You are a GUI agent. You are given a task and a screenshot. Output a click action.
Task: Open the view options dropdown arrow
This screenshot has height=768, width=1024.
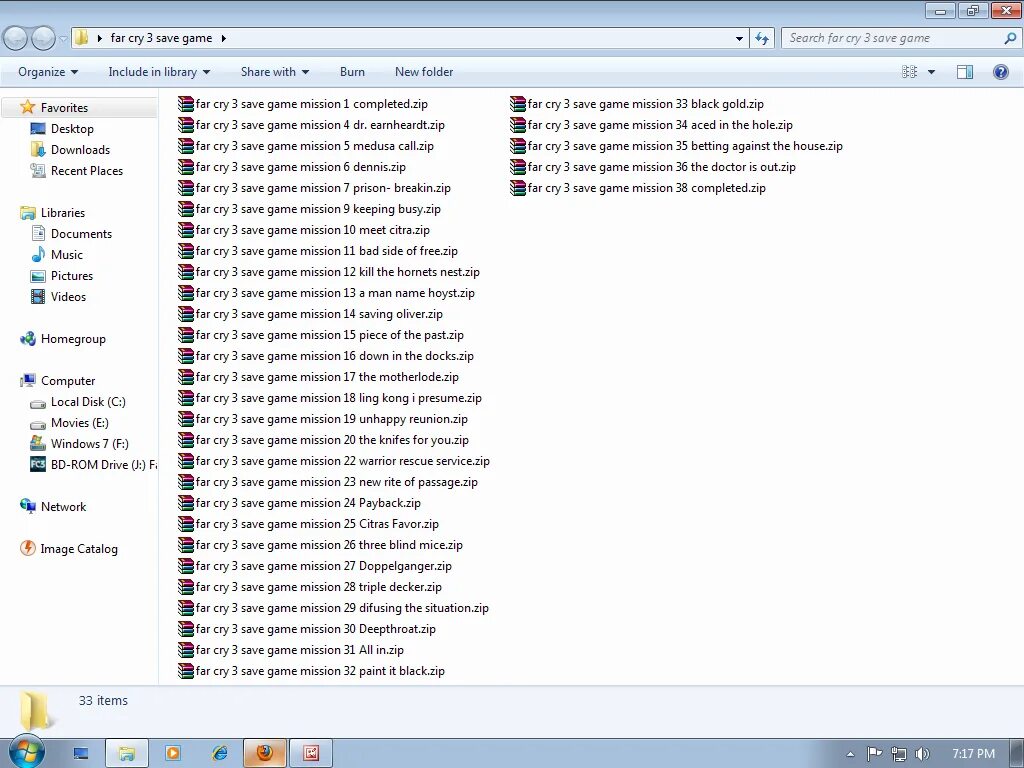[931, 72]
